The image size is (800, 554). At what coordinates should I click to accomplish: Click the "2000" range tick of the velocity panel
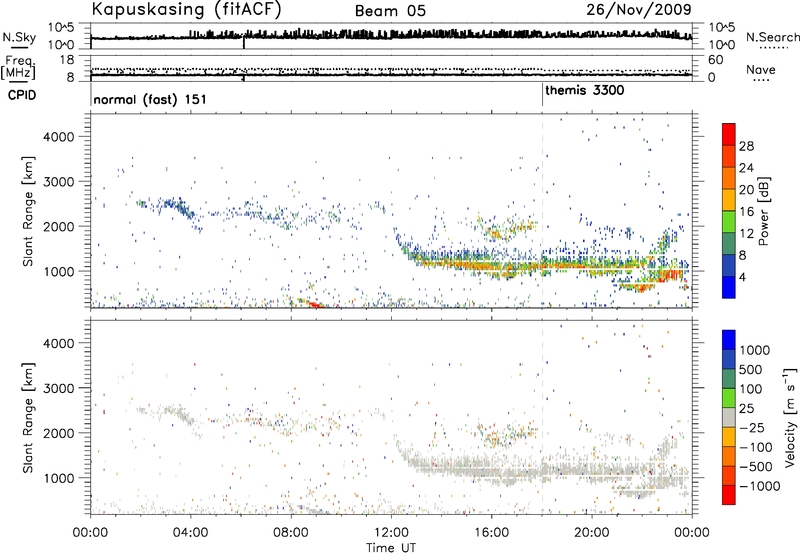tap(59, 433)
